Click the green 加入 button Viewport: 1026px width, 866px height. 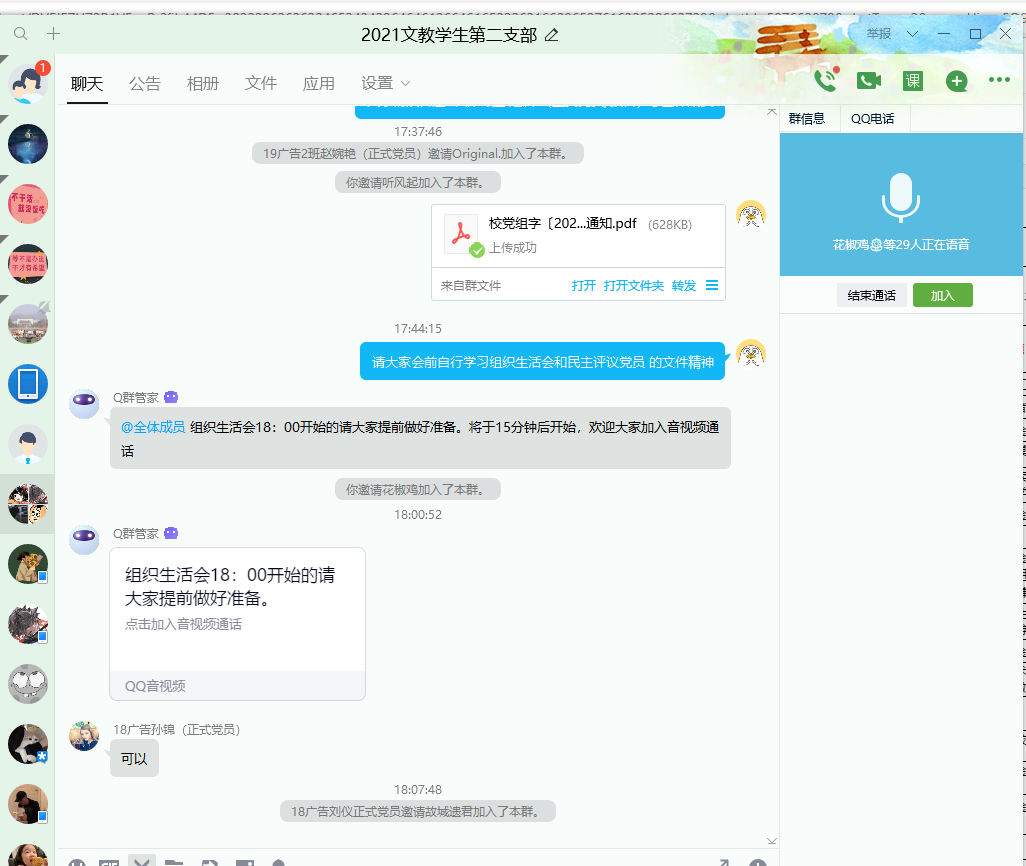point(942,295)
